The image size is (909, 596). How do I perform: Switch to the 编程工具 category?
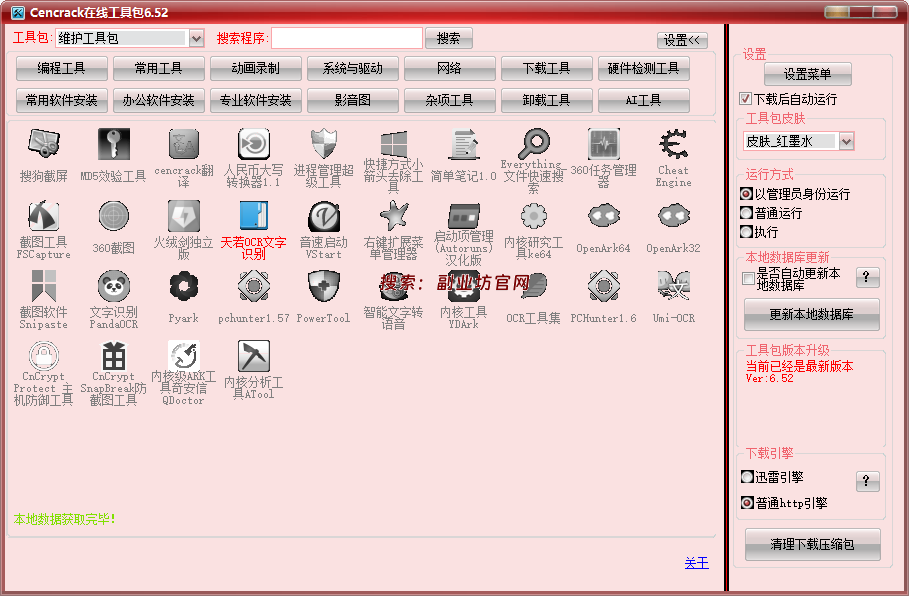[x=61, y=68]
